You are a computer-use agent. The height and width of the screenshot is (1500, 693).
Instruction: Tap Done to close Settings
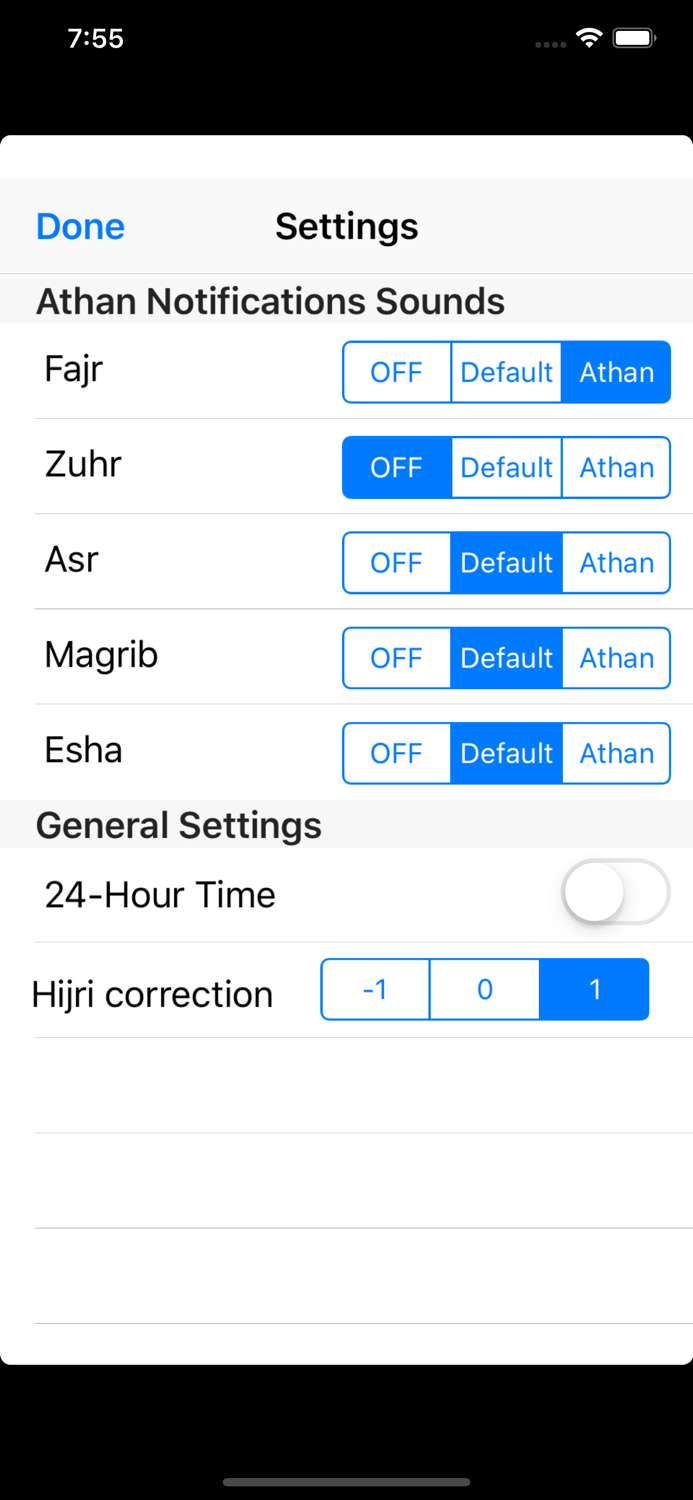pos(79,226)
